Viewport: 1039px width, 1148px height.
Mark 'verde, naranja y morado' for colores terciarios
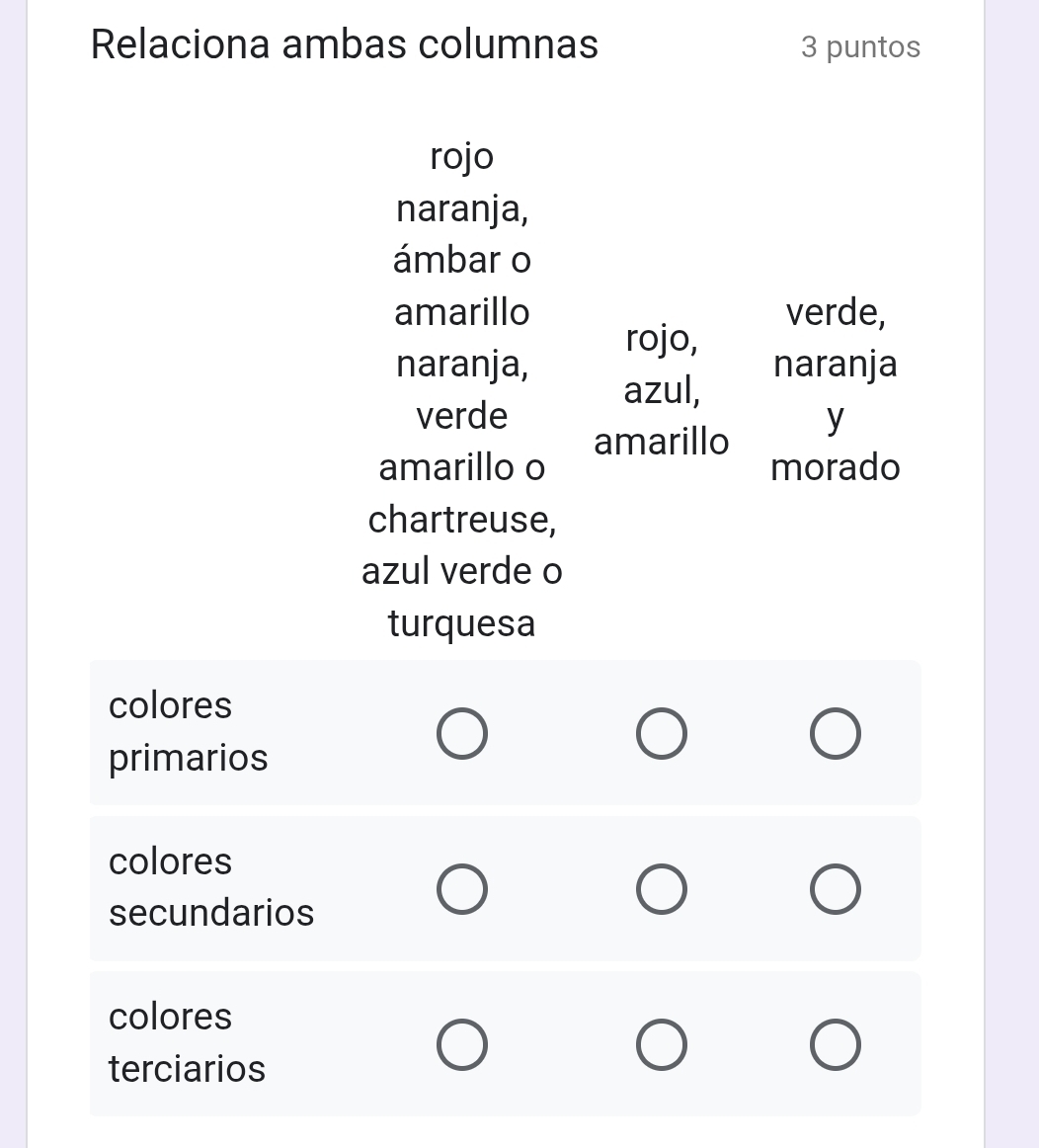pos(836,1044)
